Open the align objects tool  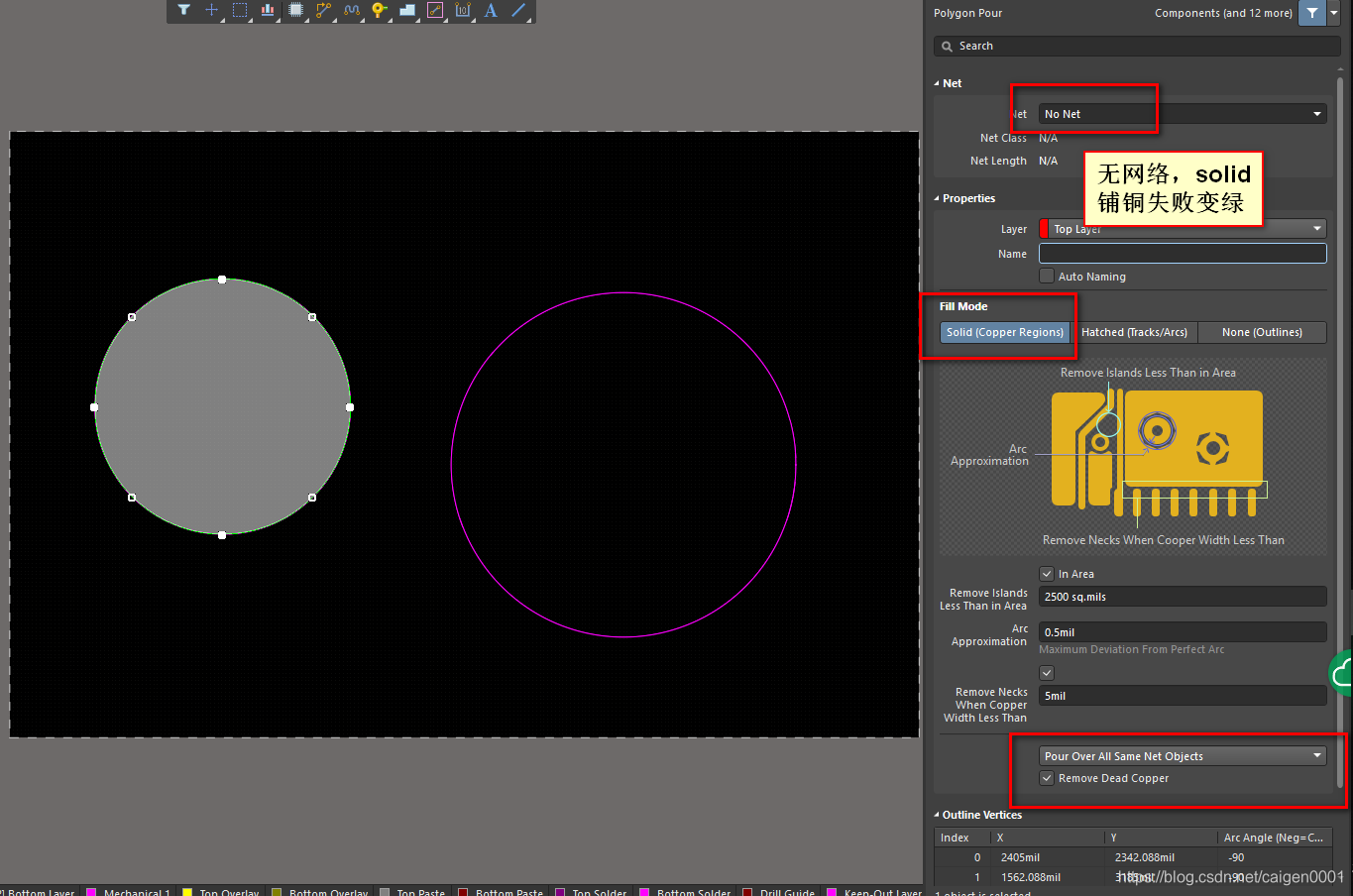(268, 11)
